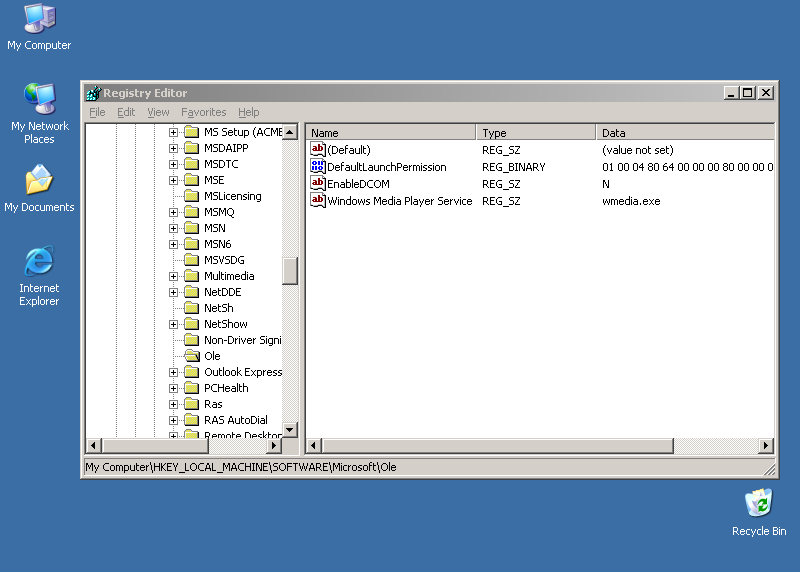This screenshot has height=572, width=800.
Task: Select the DefaultLaunchPermission binary icon
Action: click(x=317, y=166)
